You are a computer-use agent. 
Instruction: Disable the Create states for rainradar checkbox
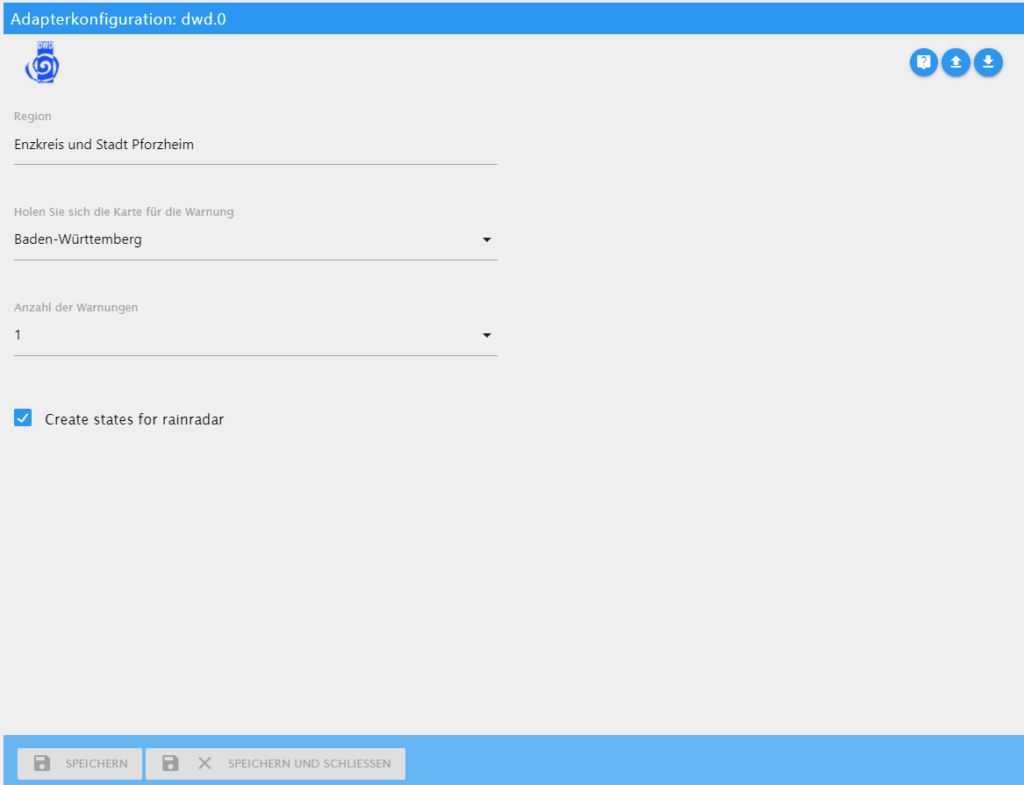pyautogui.click(x=22, y=417)
